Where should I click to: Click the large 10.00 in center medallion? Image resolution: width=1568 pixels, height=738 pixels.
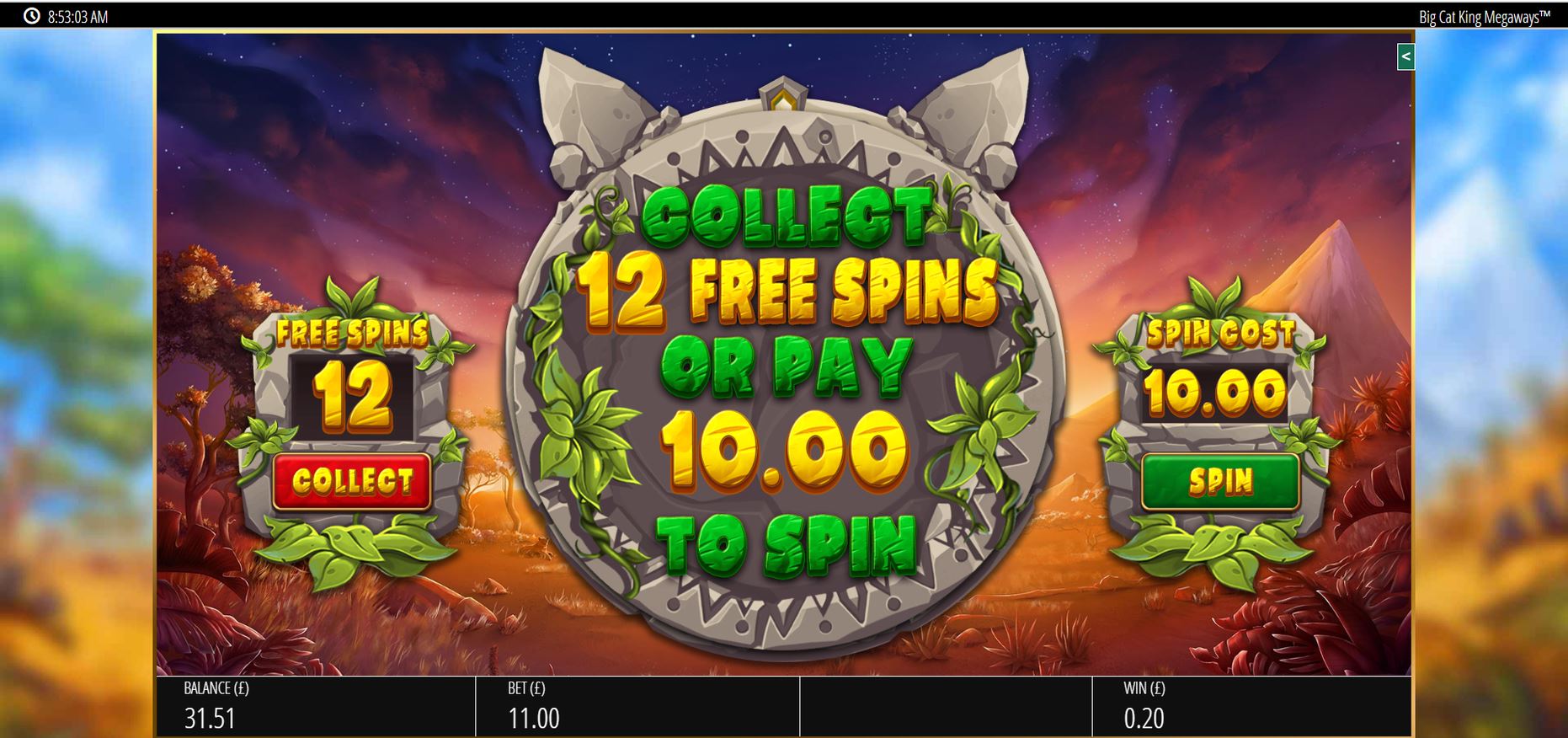pyautogui.click(x=785, y=451)
